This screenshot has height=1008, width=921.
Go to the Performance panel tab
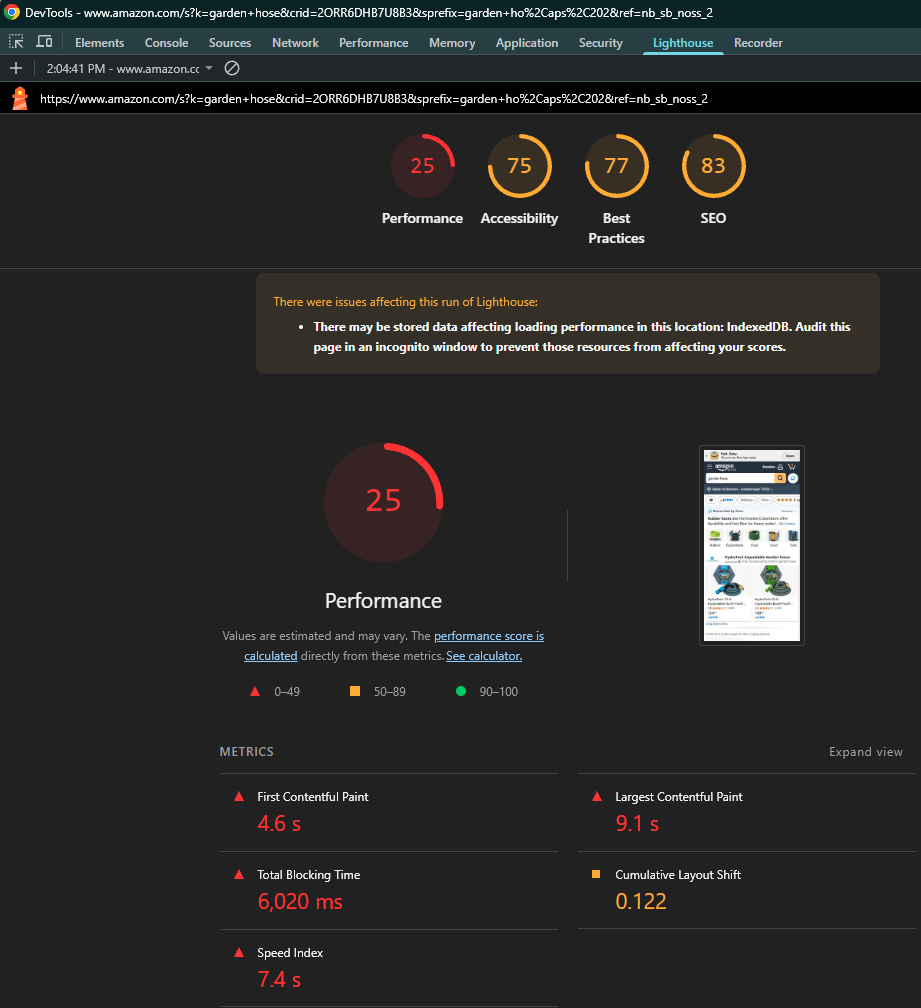pyautogui.click(x=373, y=42)
